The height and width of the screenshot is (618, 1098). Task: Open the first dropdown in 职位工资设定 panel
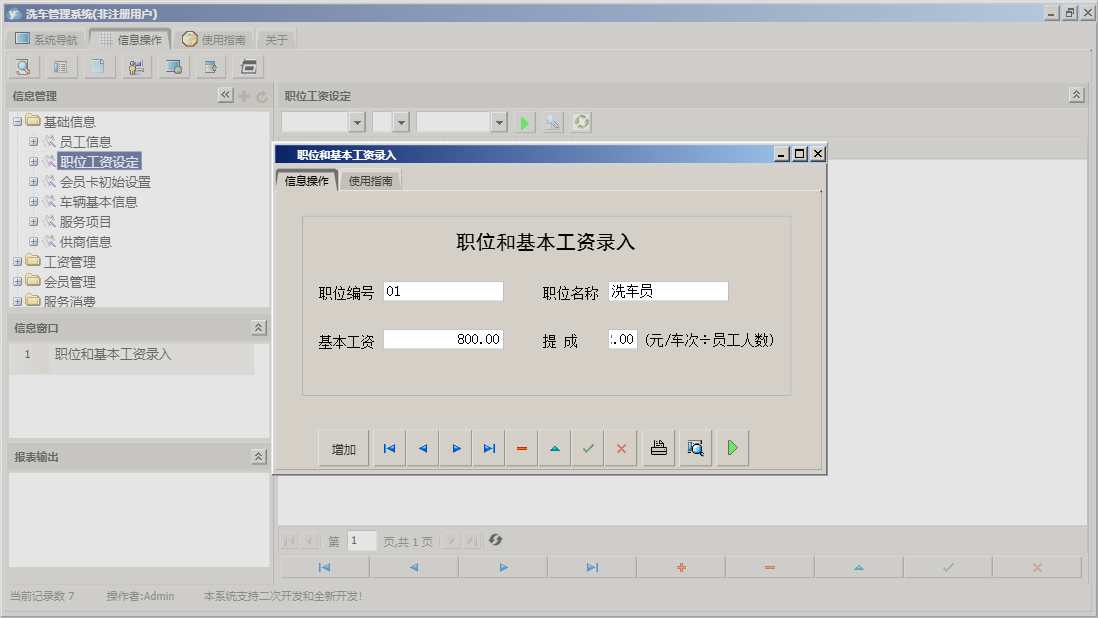357,122
